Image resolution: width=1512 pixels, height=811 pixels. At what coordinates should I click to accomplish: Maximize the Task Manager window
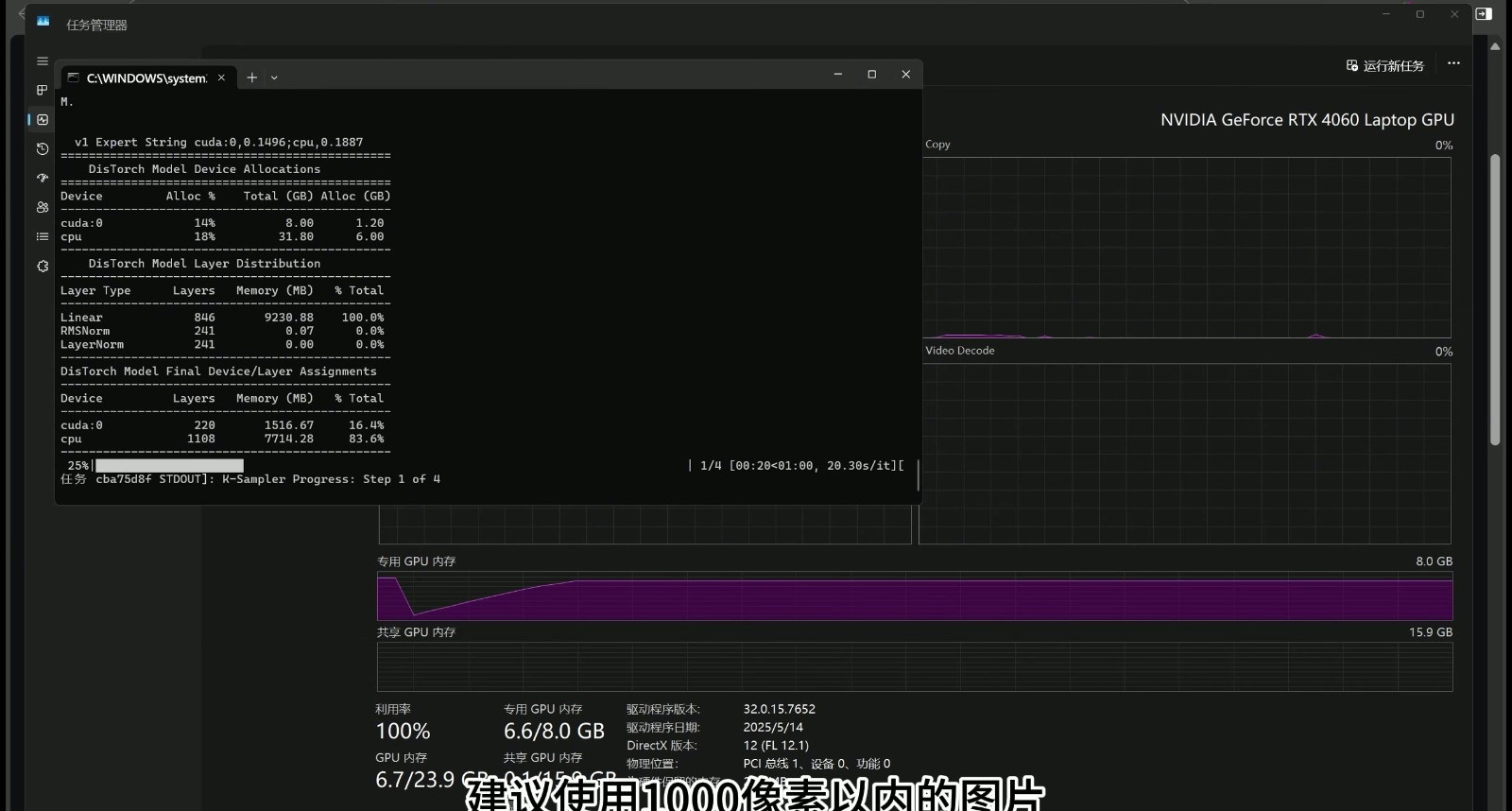(x=1419, y=14)
